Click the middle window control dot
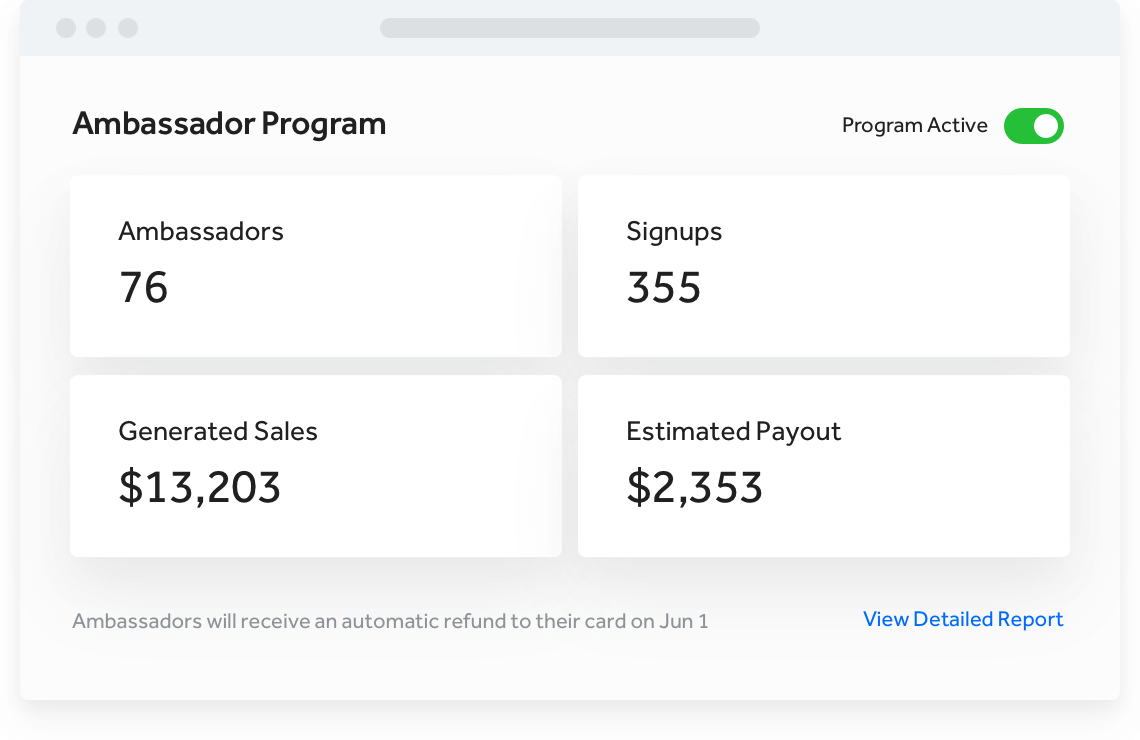Viewport: 1140px width, 740px height. click(x=96, y=28)
